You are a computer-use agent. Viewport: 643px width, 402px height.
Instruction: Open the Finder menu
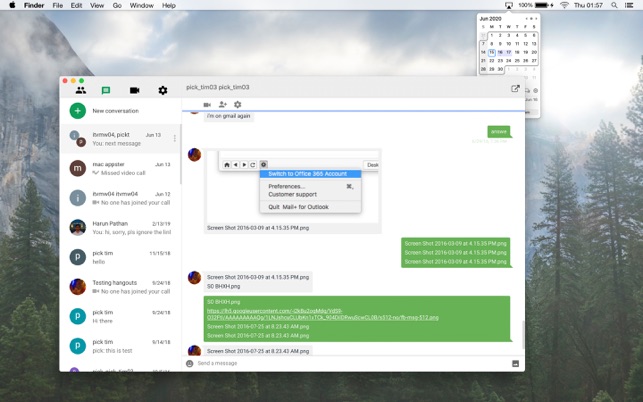point(34,5)
